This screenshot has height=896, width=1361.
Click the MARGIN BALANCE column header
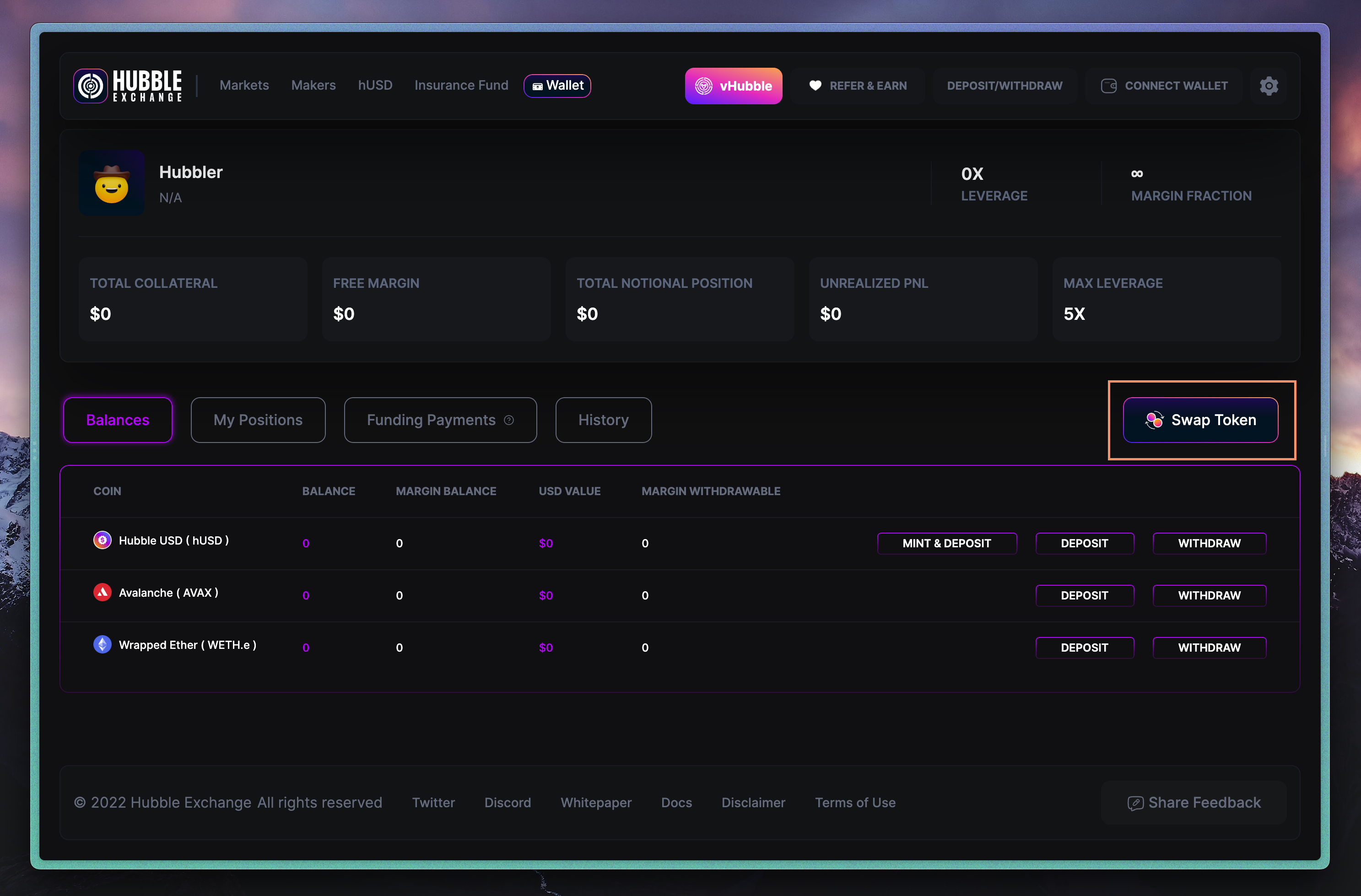445,491
